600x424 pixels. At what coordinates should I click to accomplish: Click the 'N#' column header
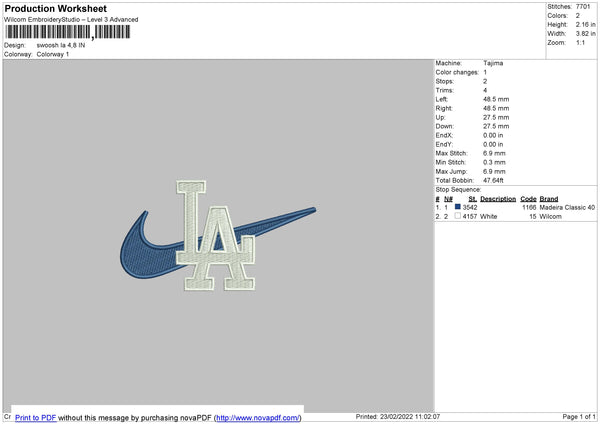[x=448, y=199]
